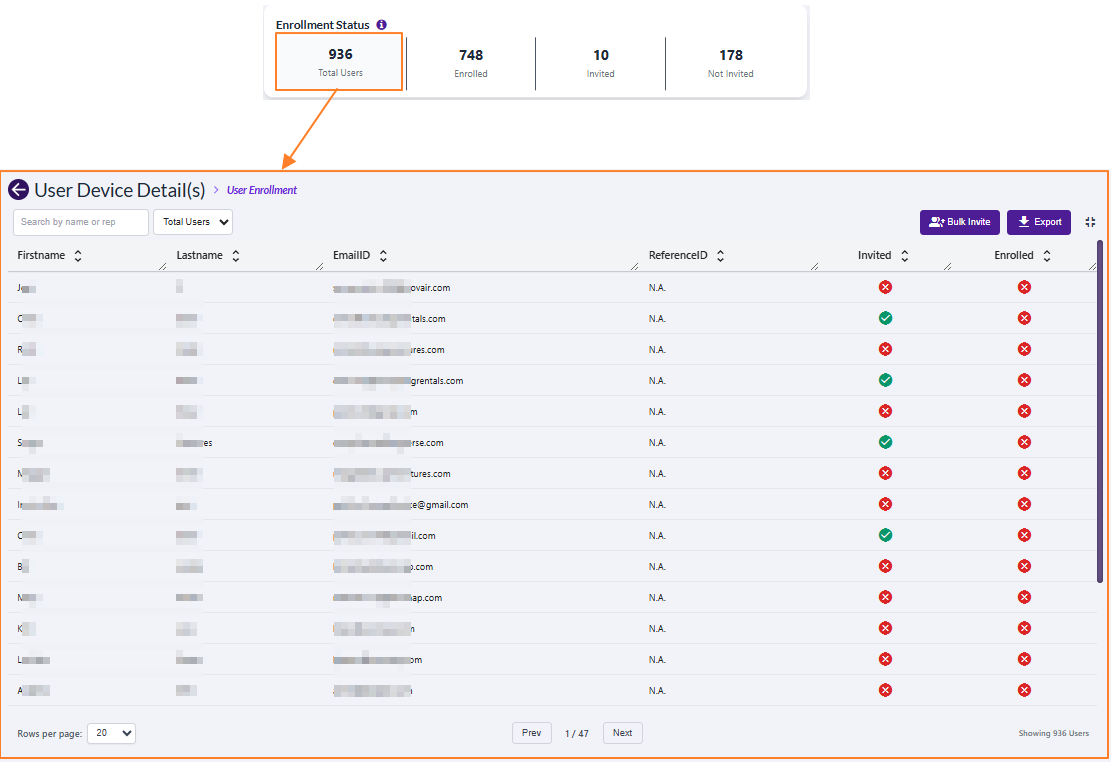Open the Total Users filter dropdown
Screen dimensions: 1111x762
[193, 222]
